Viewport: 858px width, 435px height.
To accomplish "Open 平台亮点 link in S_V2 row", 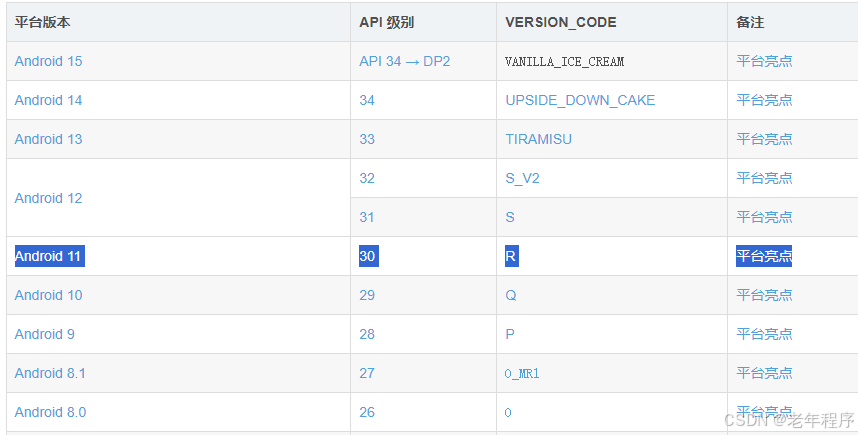I will tap(764, 177).
